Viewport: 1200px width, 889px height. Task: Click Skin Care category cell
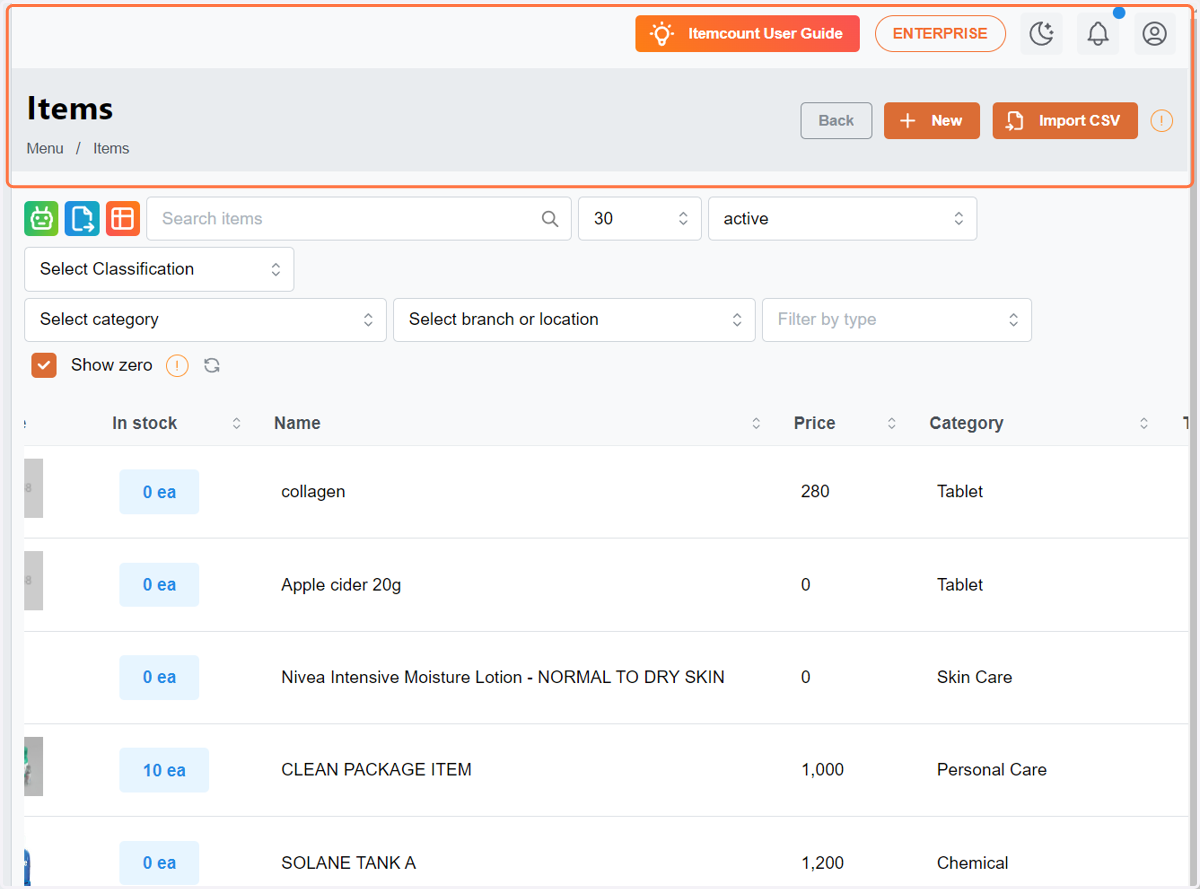974,677
